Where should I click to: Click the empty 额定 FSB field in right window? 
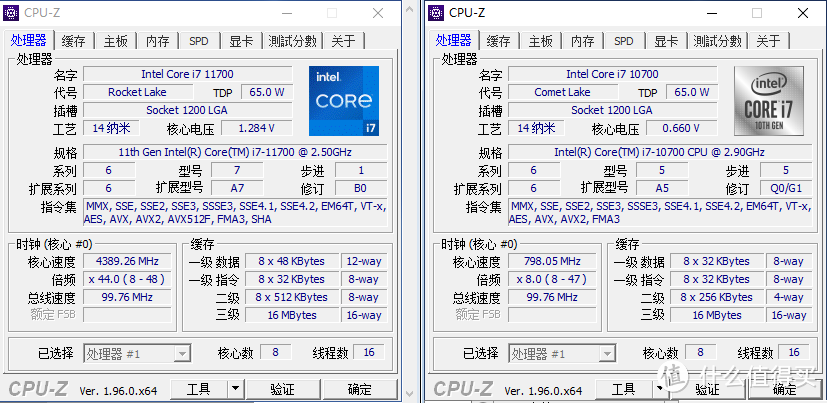pos(553,315)
